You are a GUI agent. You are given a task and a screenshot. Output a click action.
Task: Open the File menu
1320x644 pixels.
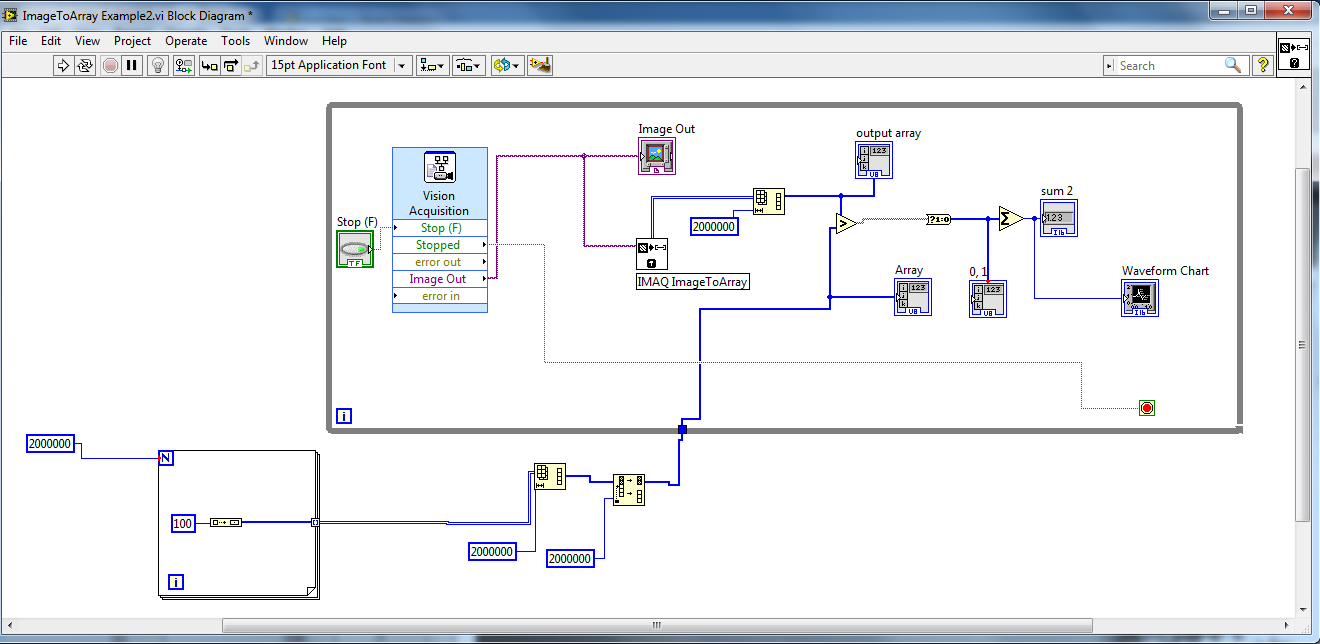(18, 41)
